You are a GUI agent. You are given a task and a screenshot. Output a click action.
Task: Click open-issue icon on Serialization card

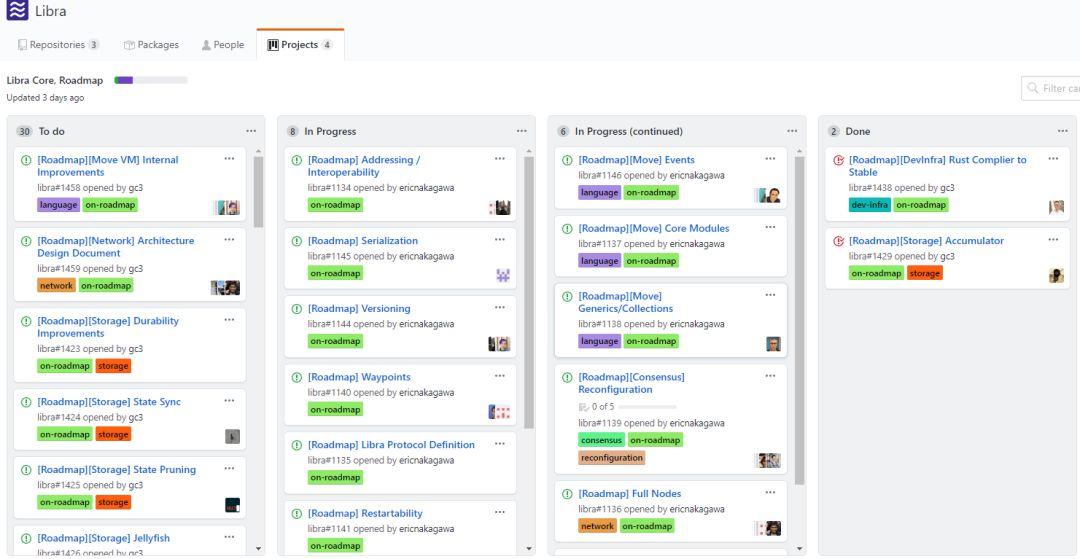tap(297, 241)
